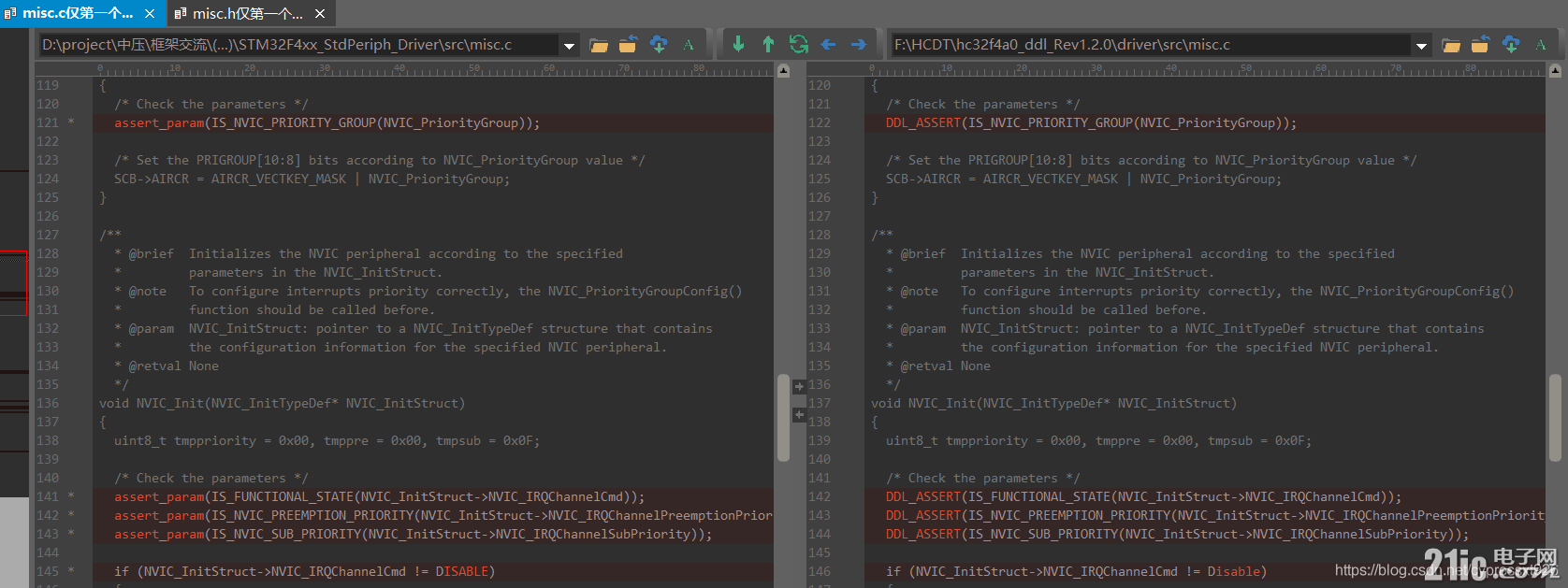Image resolution: width=1568 pixels, height=588 pixels.
Task: Select right line DDL_ASSERT(IS_NVIC_PRIORITY_GROUP
Action: pyautogui.click(x=1091, y=122)
